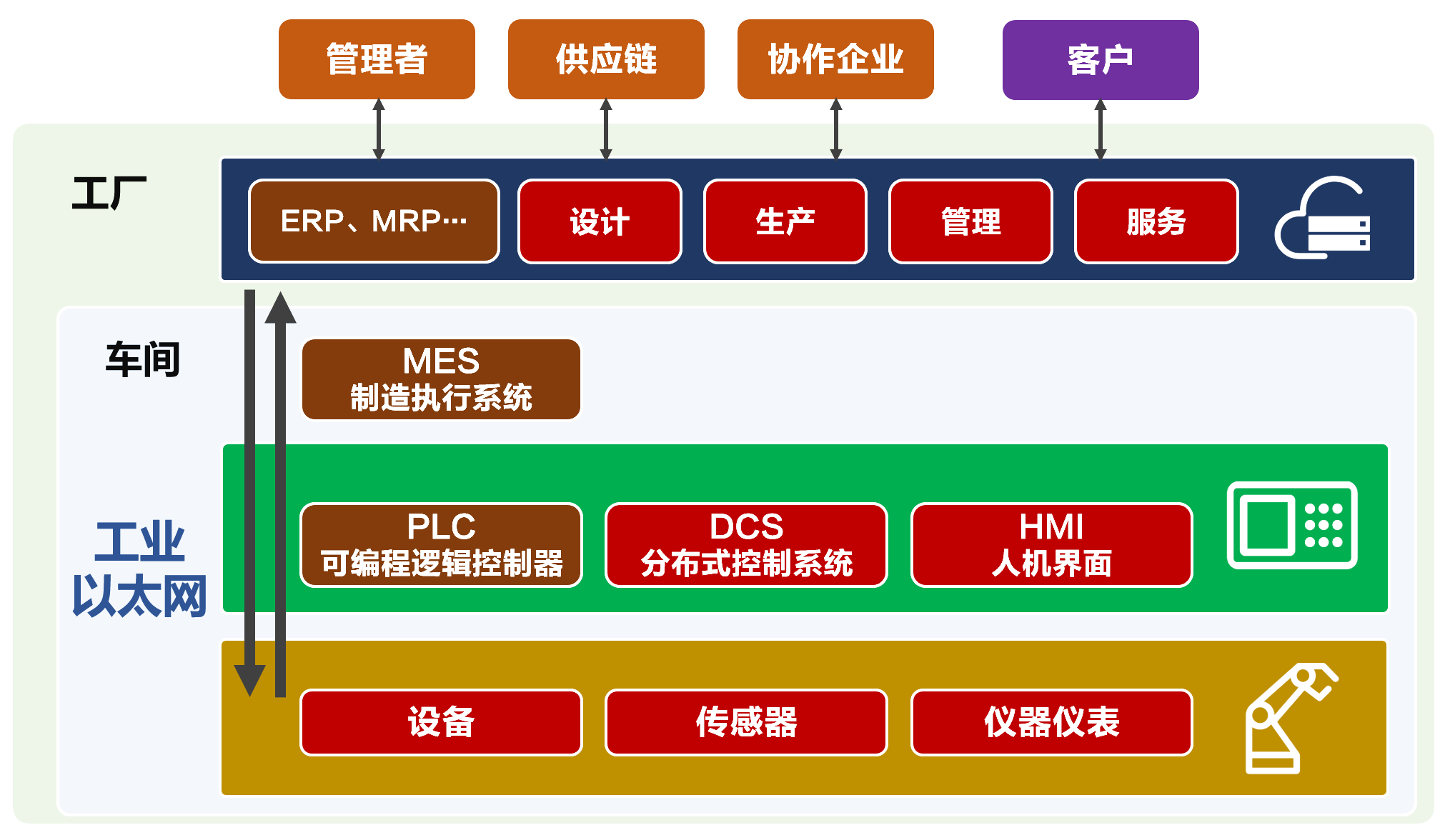This screenshot has width=1450, height=840.
Task: Click the cloud server icon
Action: coord(1323,217)
